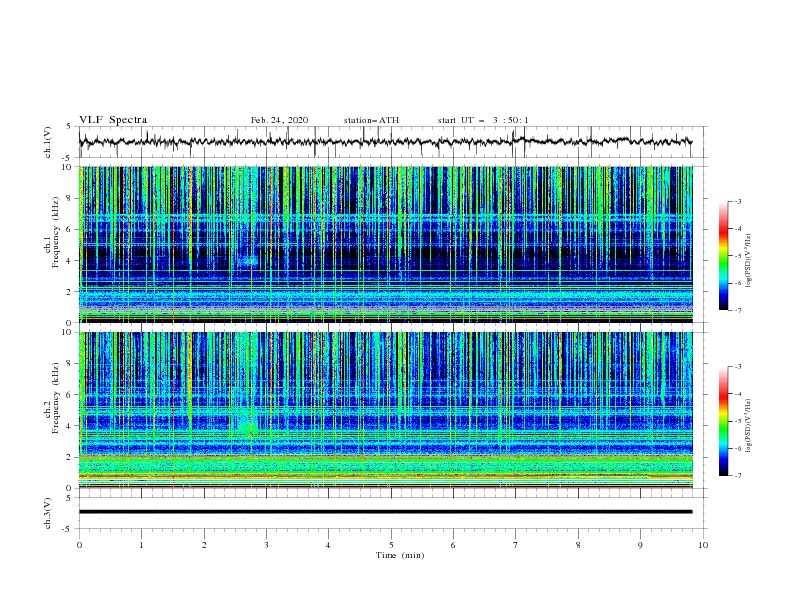Click the "-3" tick on the ch.1 color bar
This screenshot has width=792, height=612.
[737, 201]
